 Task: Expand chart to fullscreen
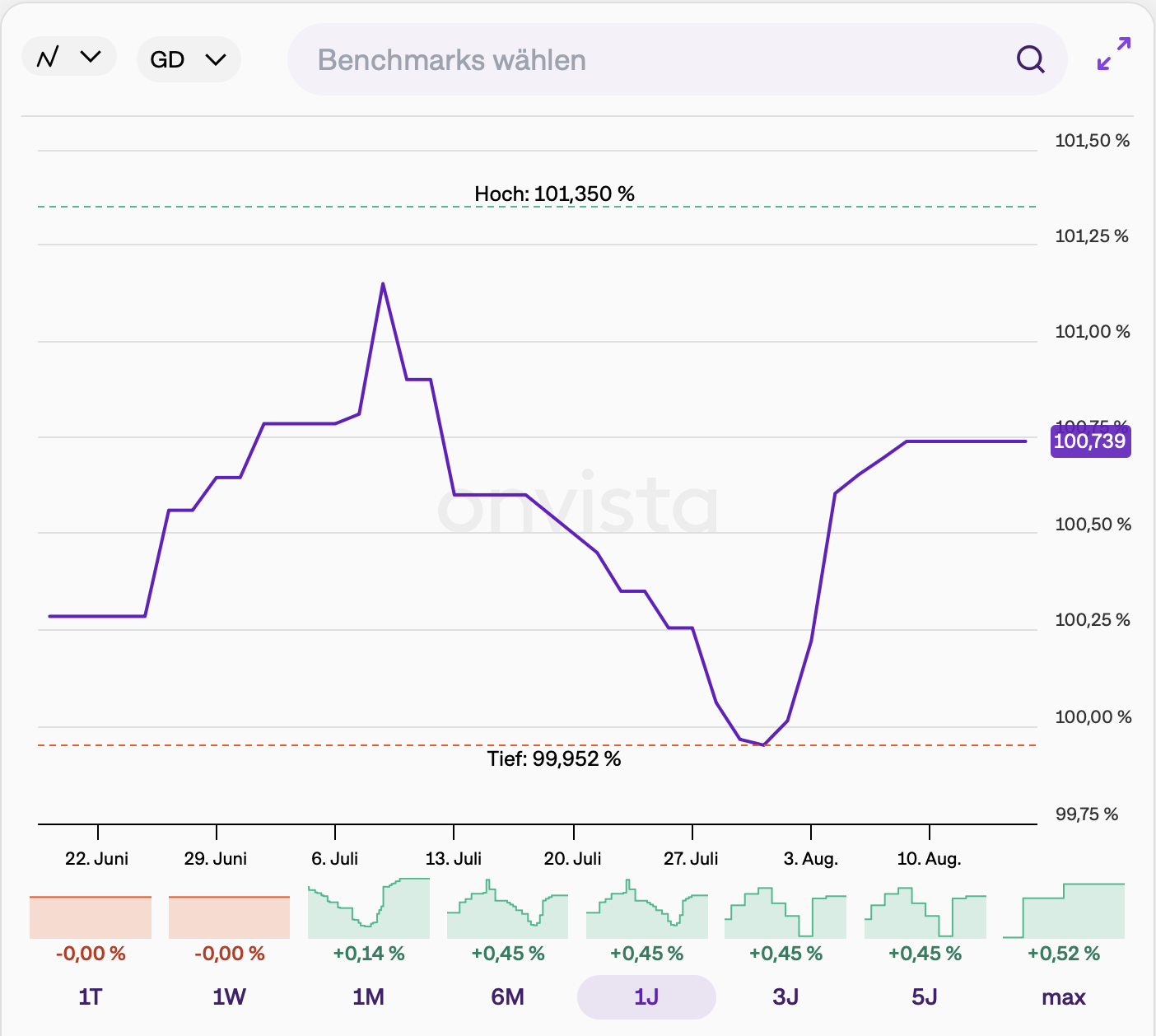(1114, 54)
